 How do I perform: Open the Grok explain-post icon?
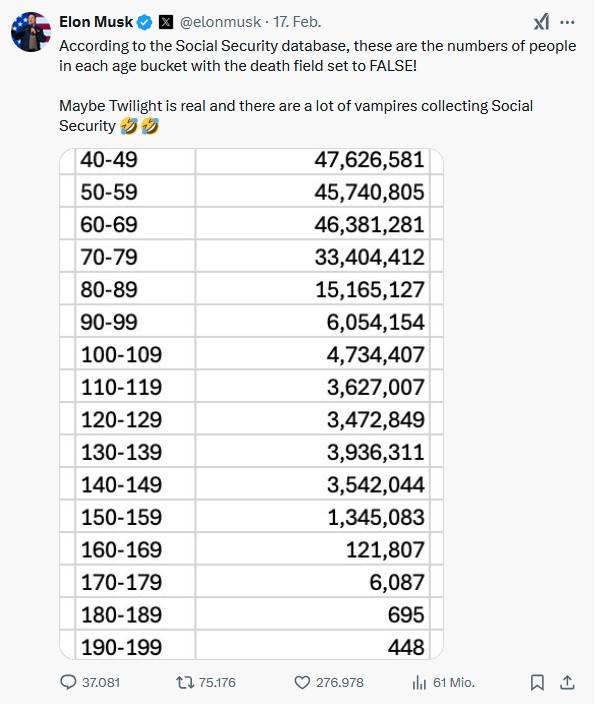coord(541,22)
